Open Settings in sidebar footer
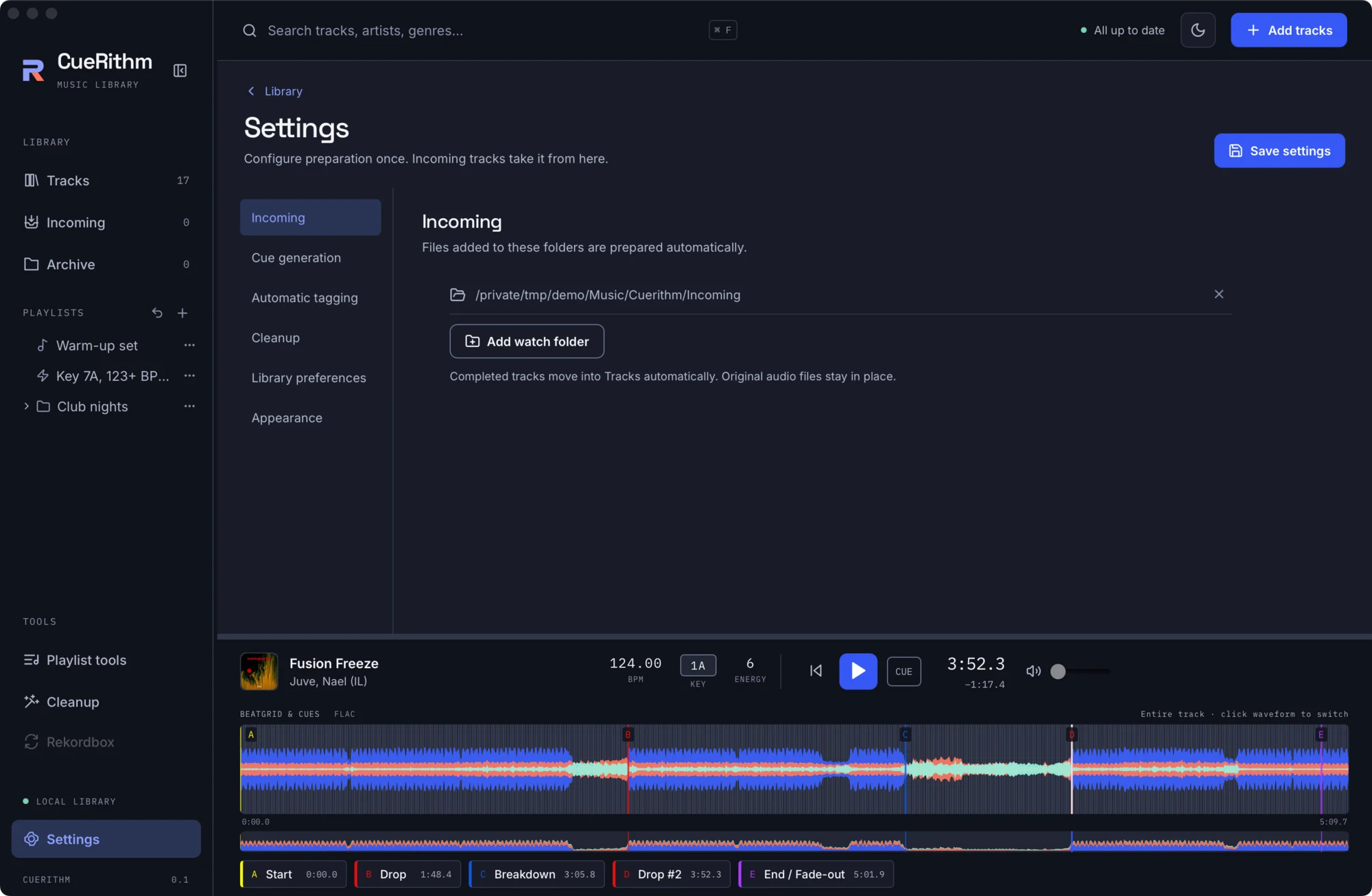Screen dimensions: 1372x896 (106, 839)
